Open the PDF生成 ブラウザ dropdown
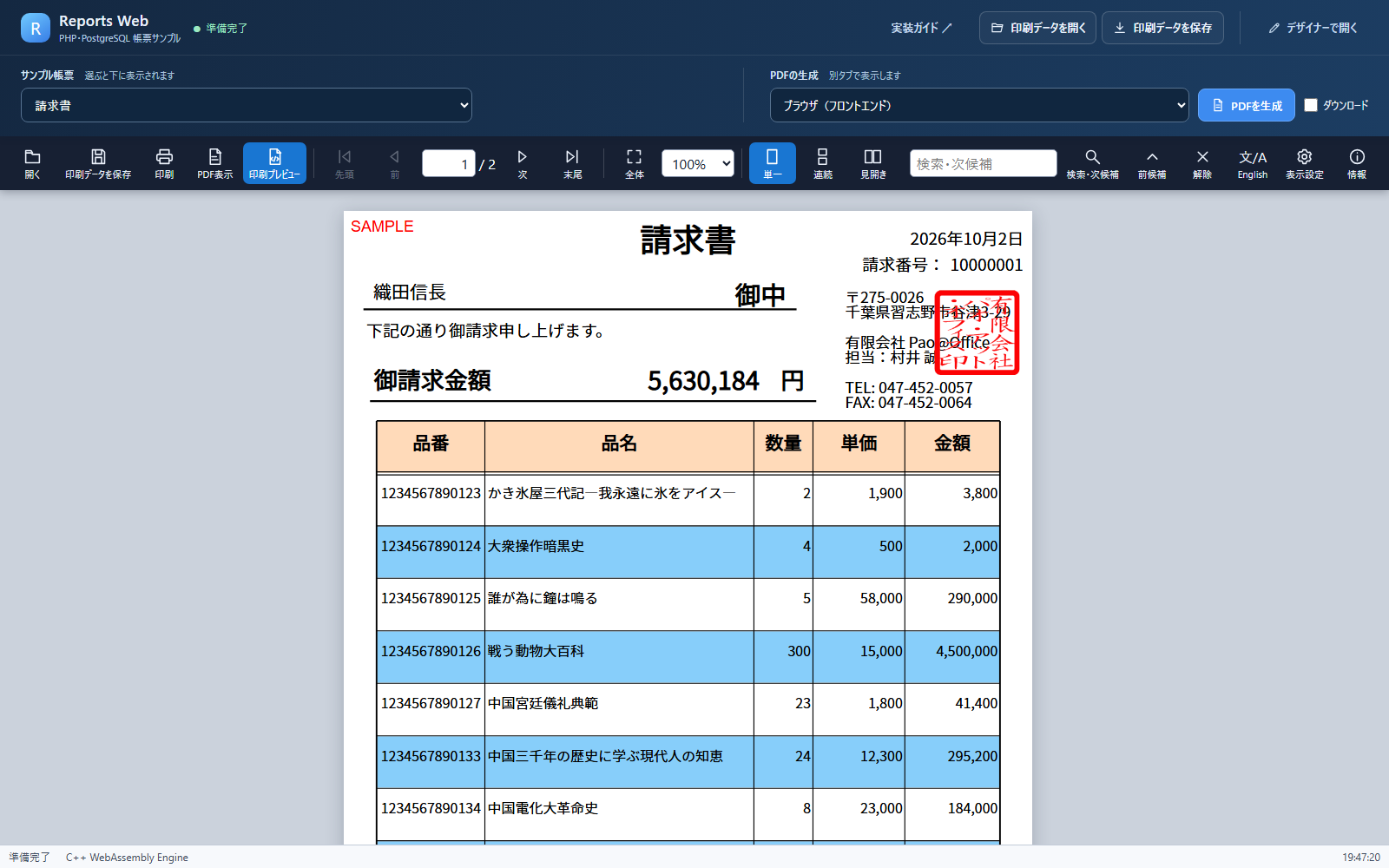Viewport: 1389px width, 868px height. point(979,105)
